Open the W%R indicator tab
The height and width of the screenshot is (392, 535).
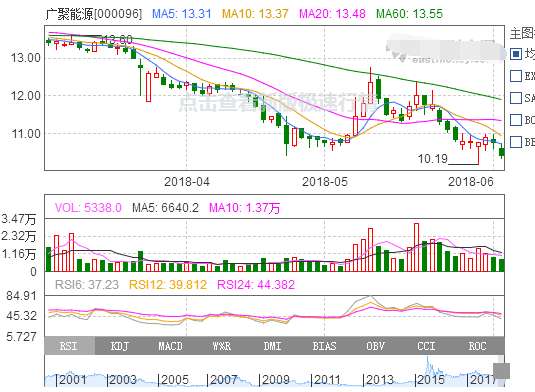coord(222,346)
